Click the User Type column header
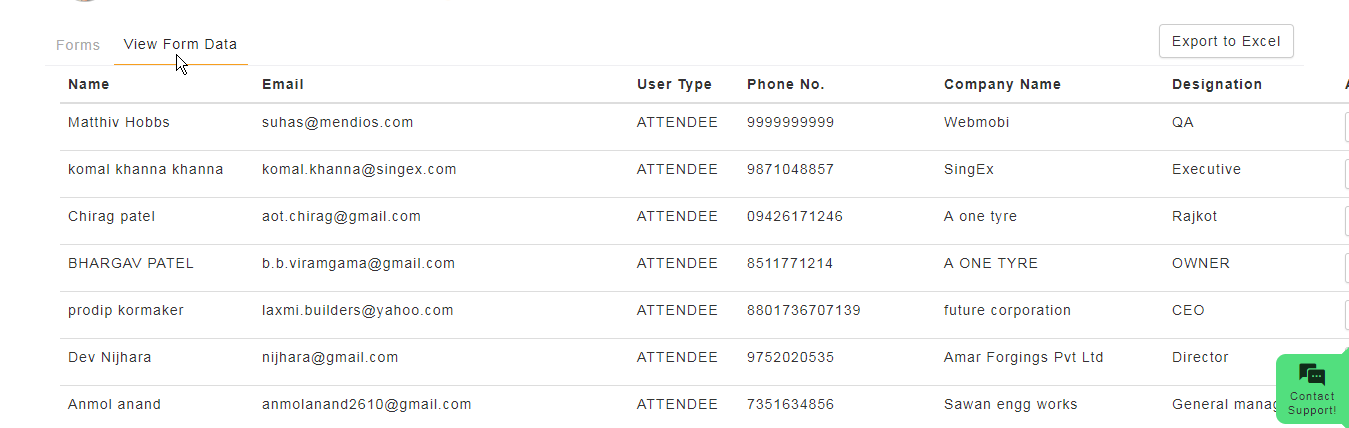The image size is (1349, 428). click(674, 84)
